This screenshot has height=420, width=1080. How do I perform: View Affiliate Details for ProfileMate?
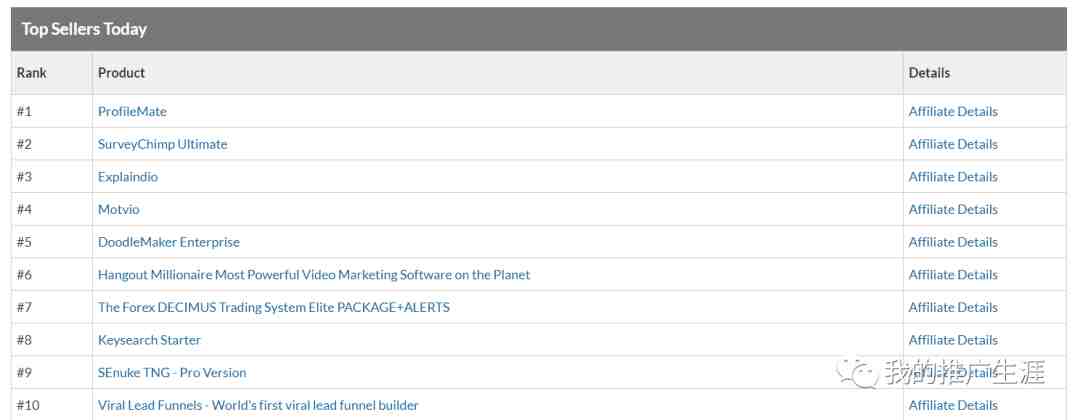[953, 111]
